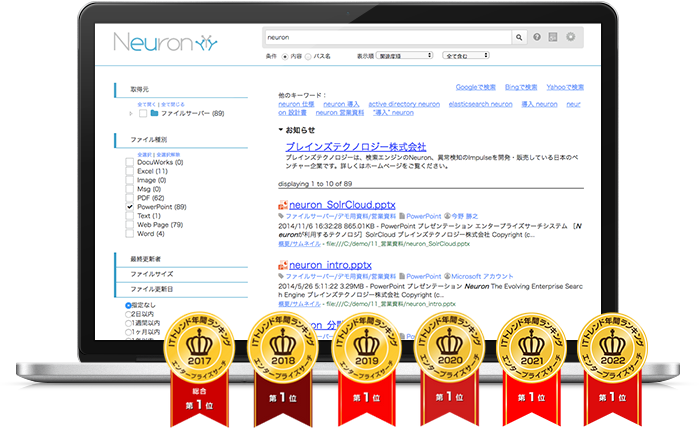Click "displaying 1 to 10 of 89" text
Screen dimensions: 700x430
point(315,184)
